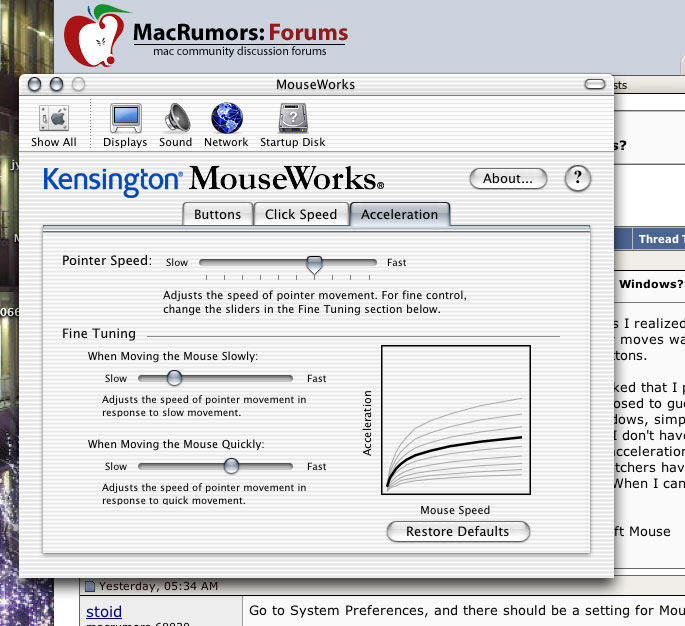Click the 'Fine Tuning' section heading
Screen dimensions: 685x626
99,333
